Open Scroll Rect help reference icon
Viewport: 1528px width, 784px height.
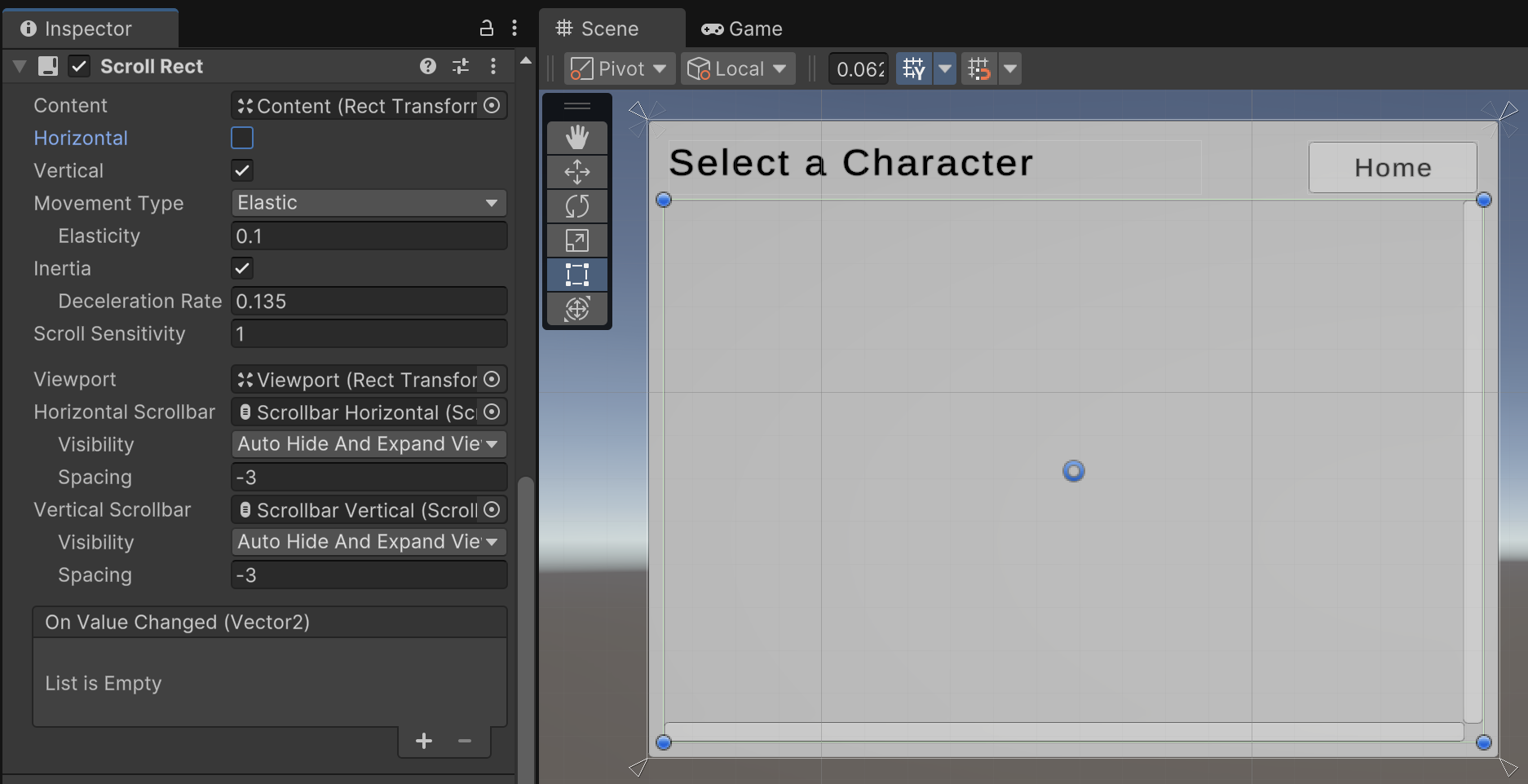(x=428, y=66)
